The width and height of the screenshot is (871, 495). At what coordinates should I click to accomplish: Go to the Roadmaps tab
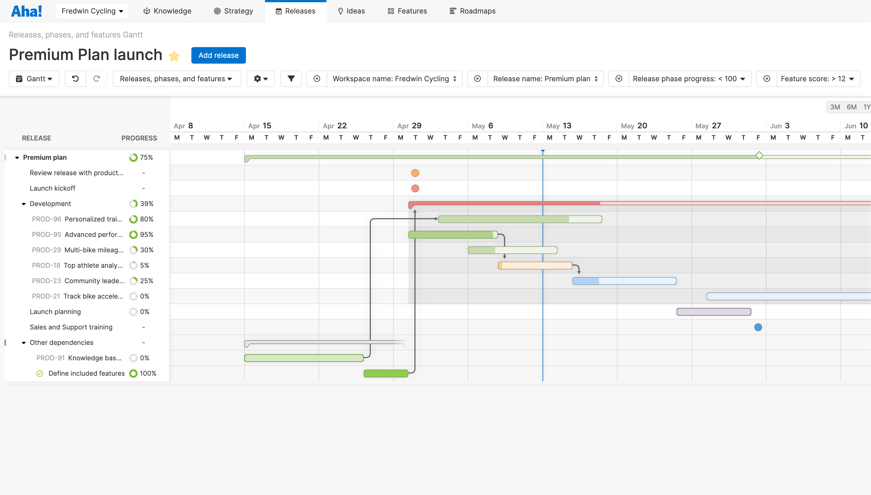(x=472, y=11)
